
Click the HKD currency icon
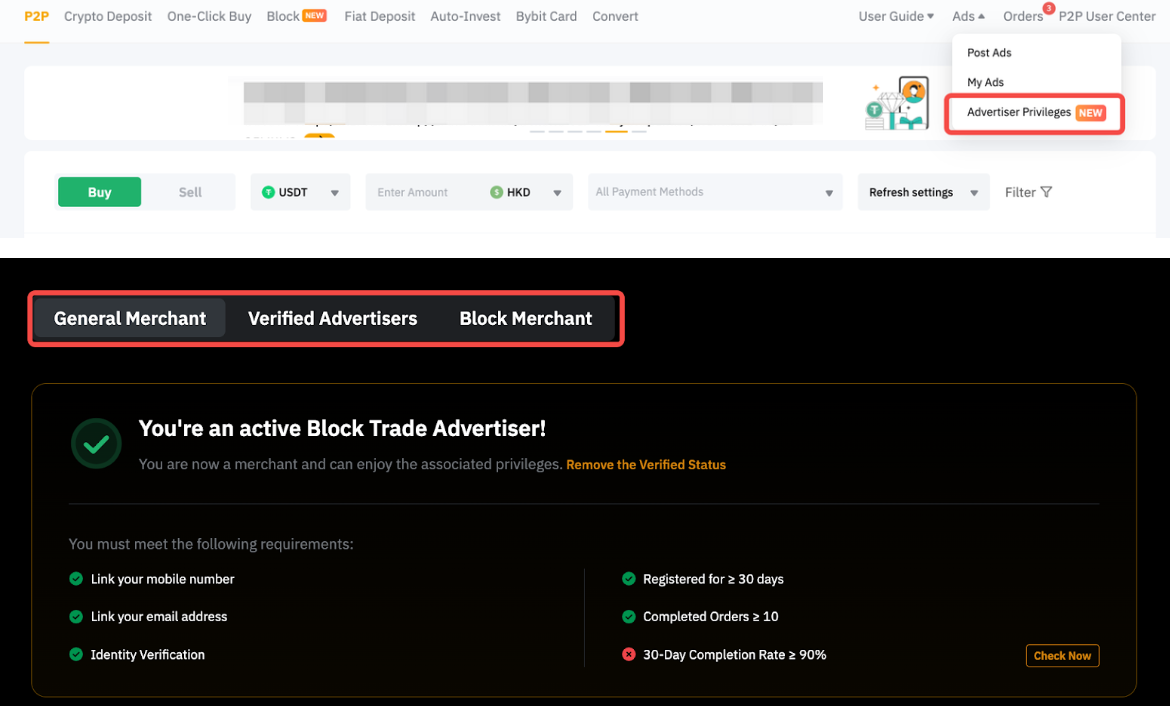(x=497, y=192)
